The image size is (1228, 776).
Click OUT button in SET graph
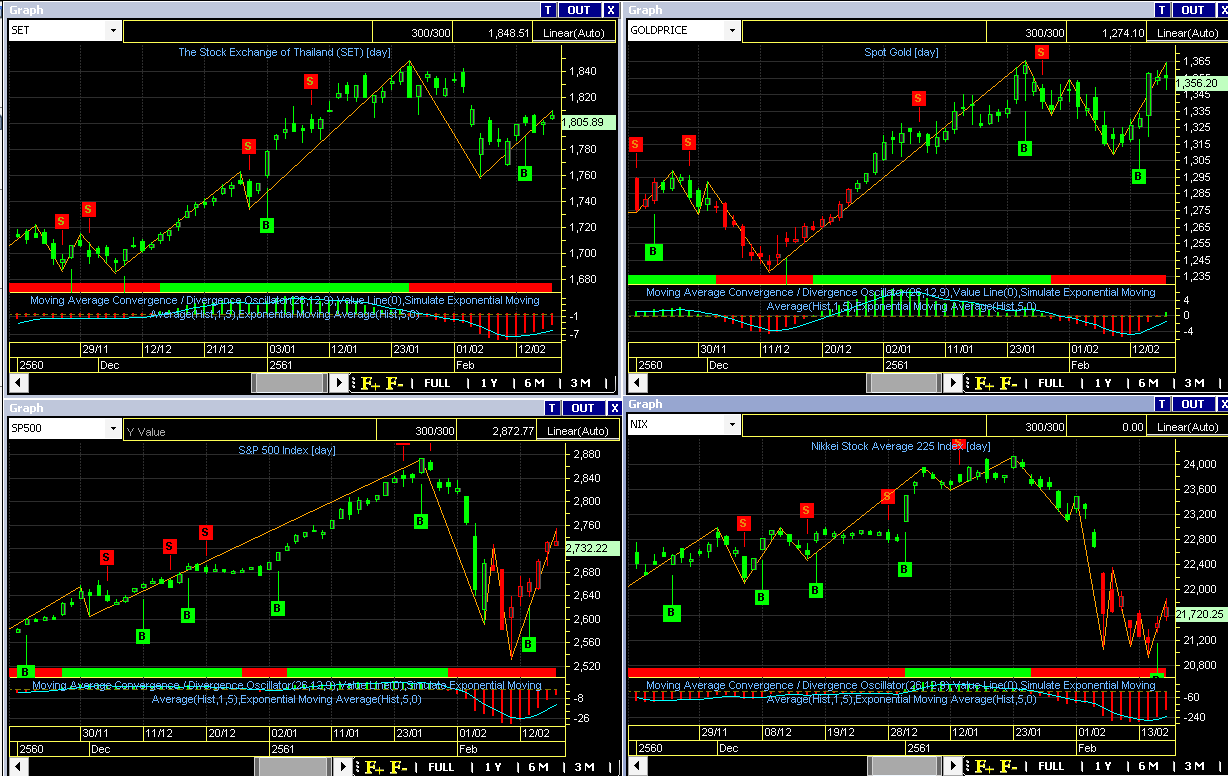[579, 10]
